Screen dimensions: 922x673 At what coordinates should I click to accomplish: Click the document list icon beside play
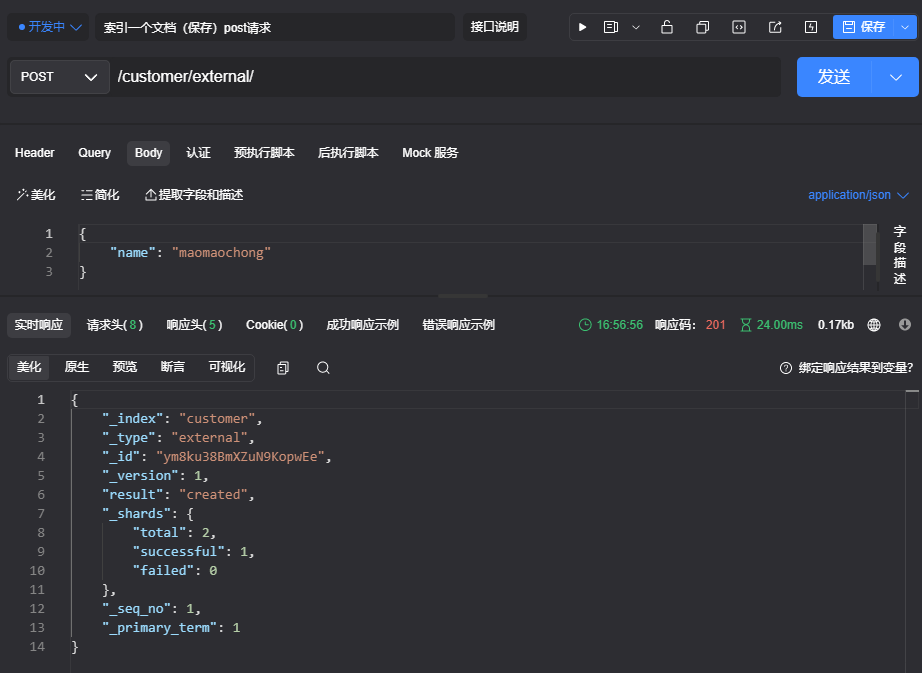pyautogui.click(x=611, y=27)
